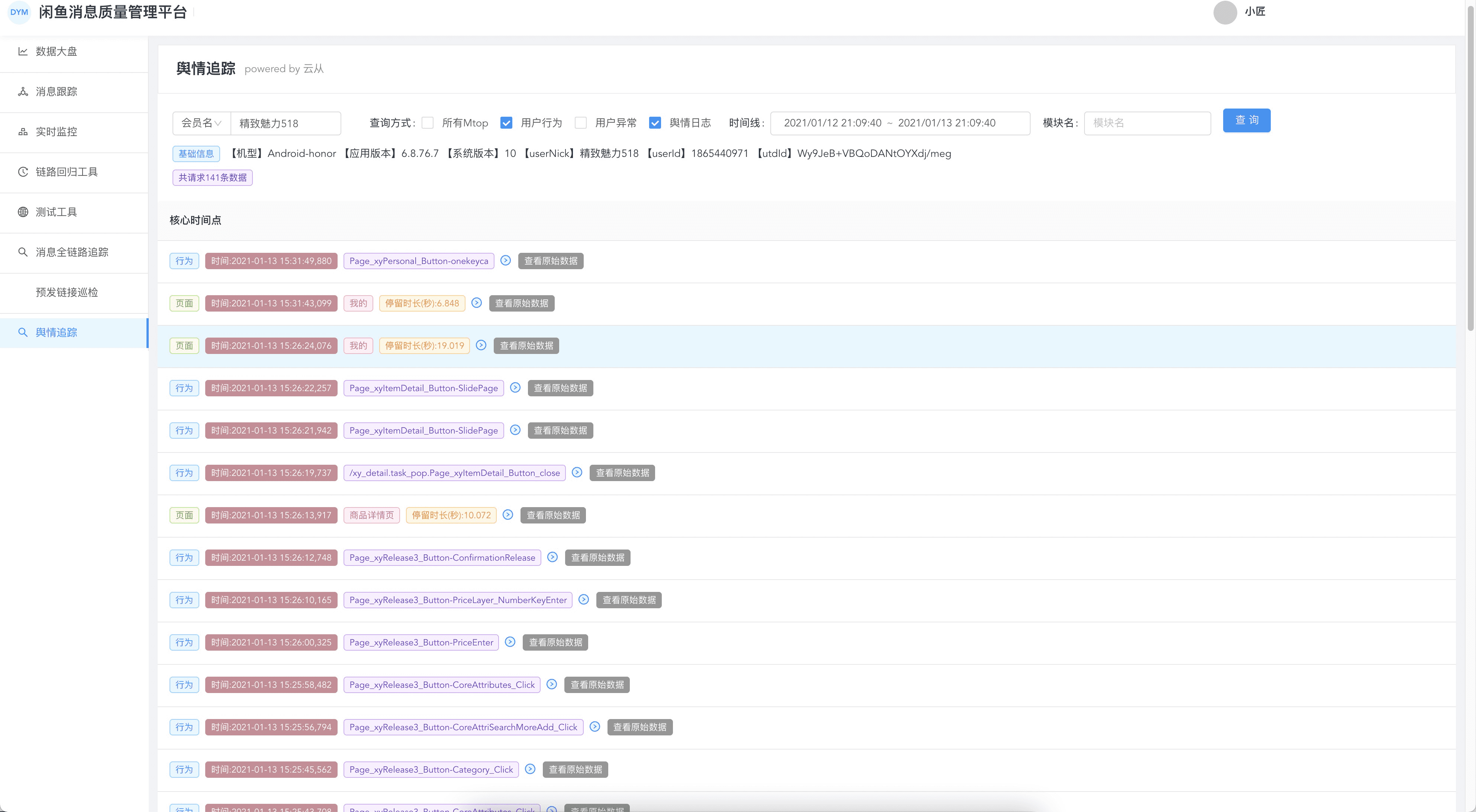This screenshot has height=812, width=1476.
Task: Click the 数据大盘 chart icon
Action: [x=23, y=52]
